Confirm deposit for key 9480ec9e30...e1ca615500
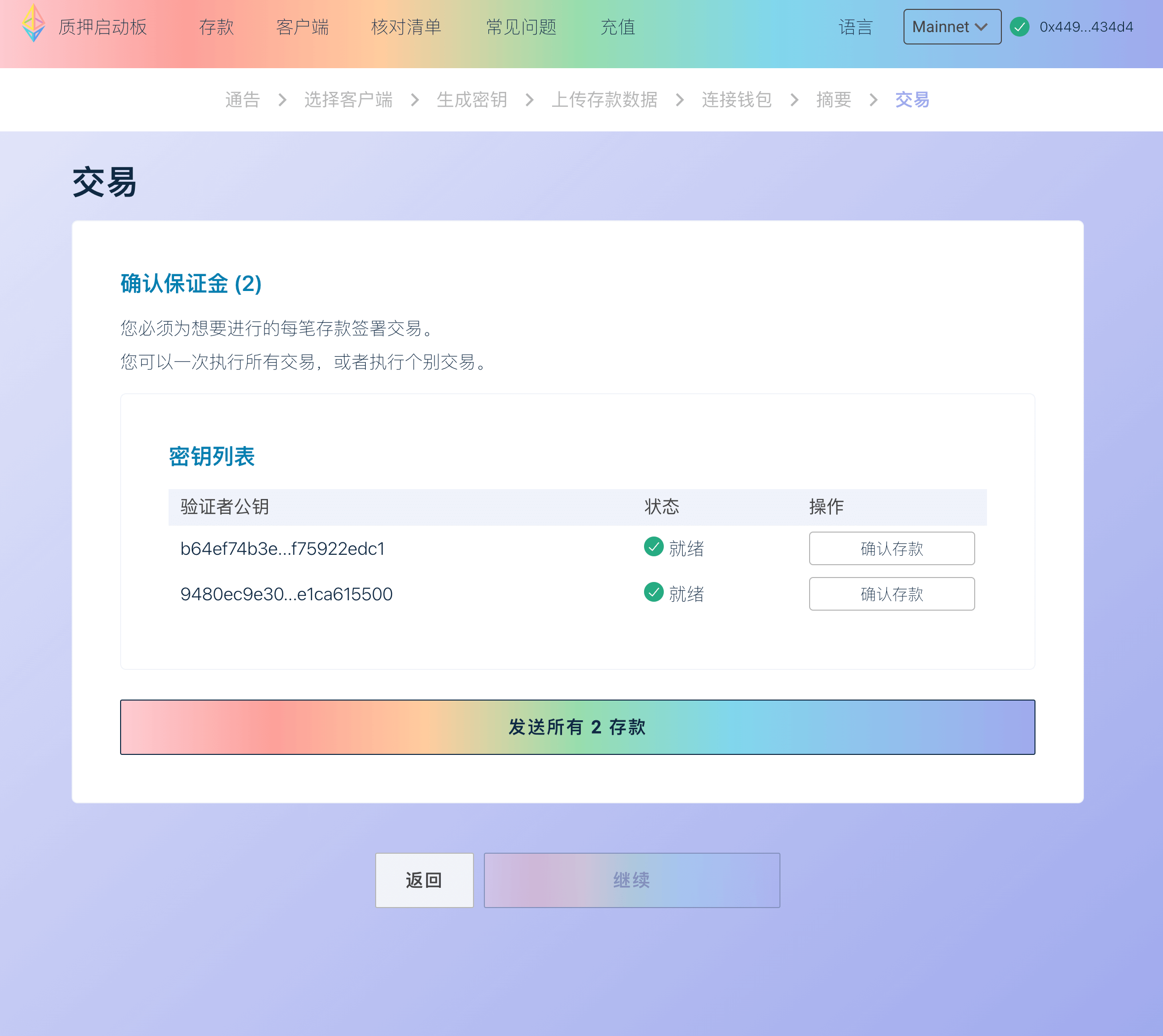The height and width of the screenshot is (1036, 1163). [x=892, y=594]
